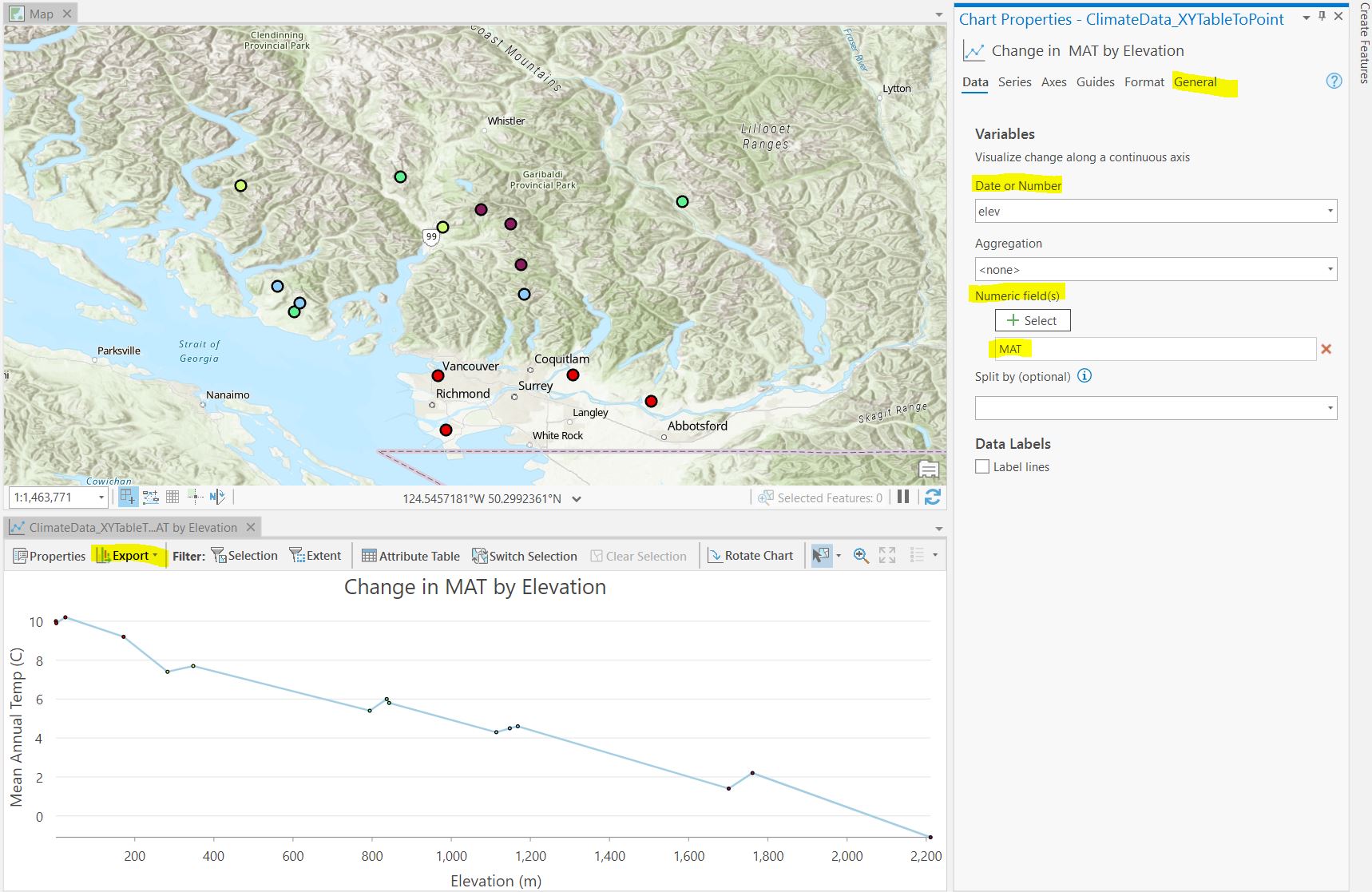Pause map drawing

(903, 497)
